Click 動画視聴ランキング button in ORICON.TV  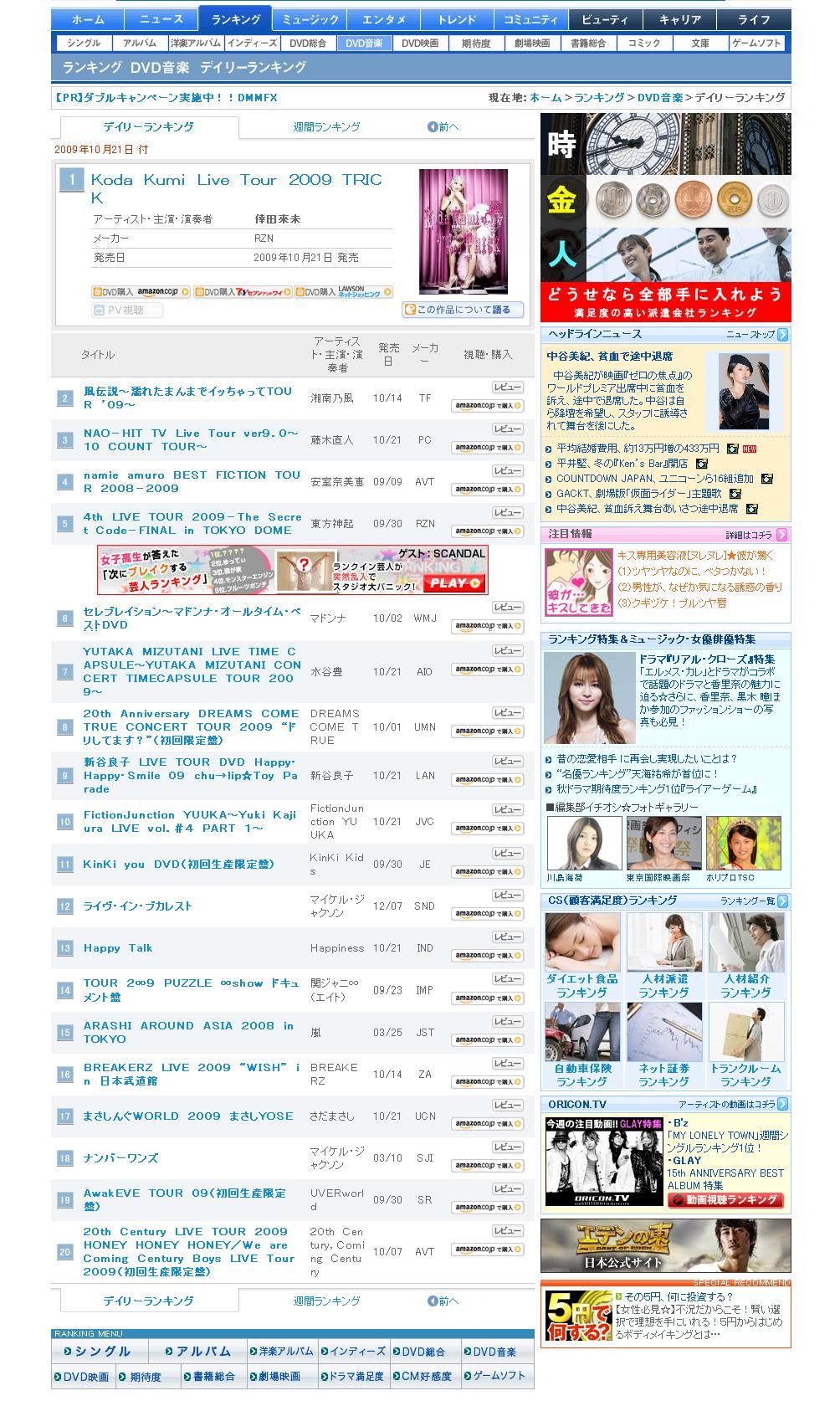[x=725, y=1199]
